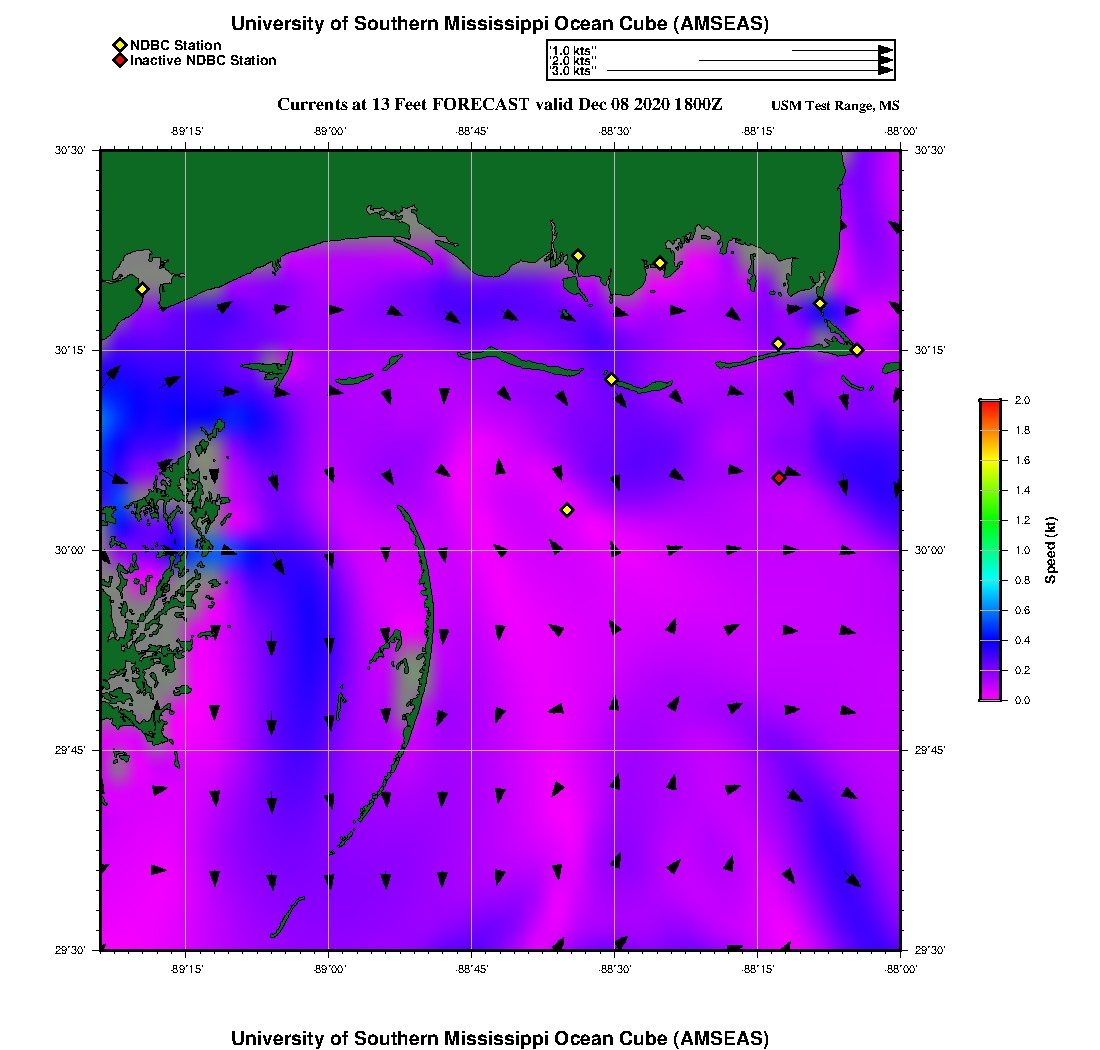Click the 30°00' latitude label on the left axis
This screenshot has width=1100, height=1050.
pyautogui.click(x=76, y=550)
